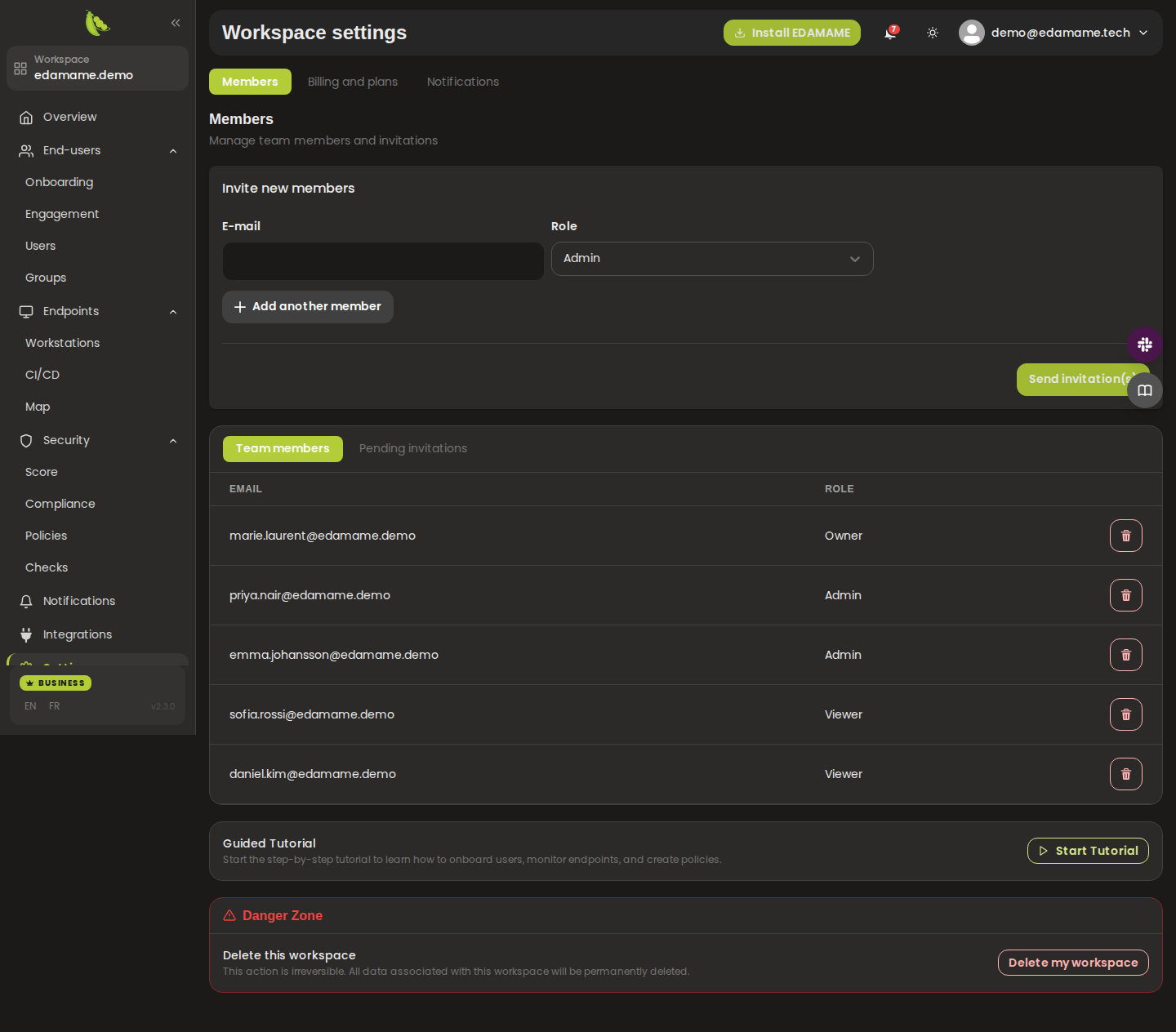Delete member priya.nair@edamame.demo
This screenshot has height=1032, width=1176.
point(1126,595)
